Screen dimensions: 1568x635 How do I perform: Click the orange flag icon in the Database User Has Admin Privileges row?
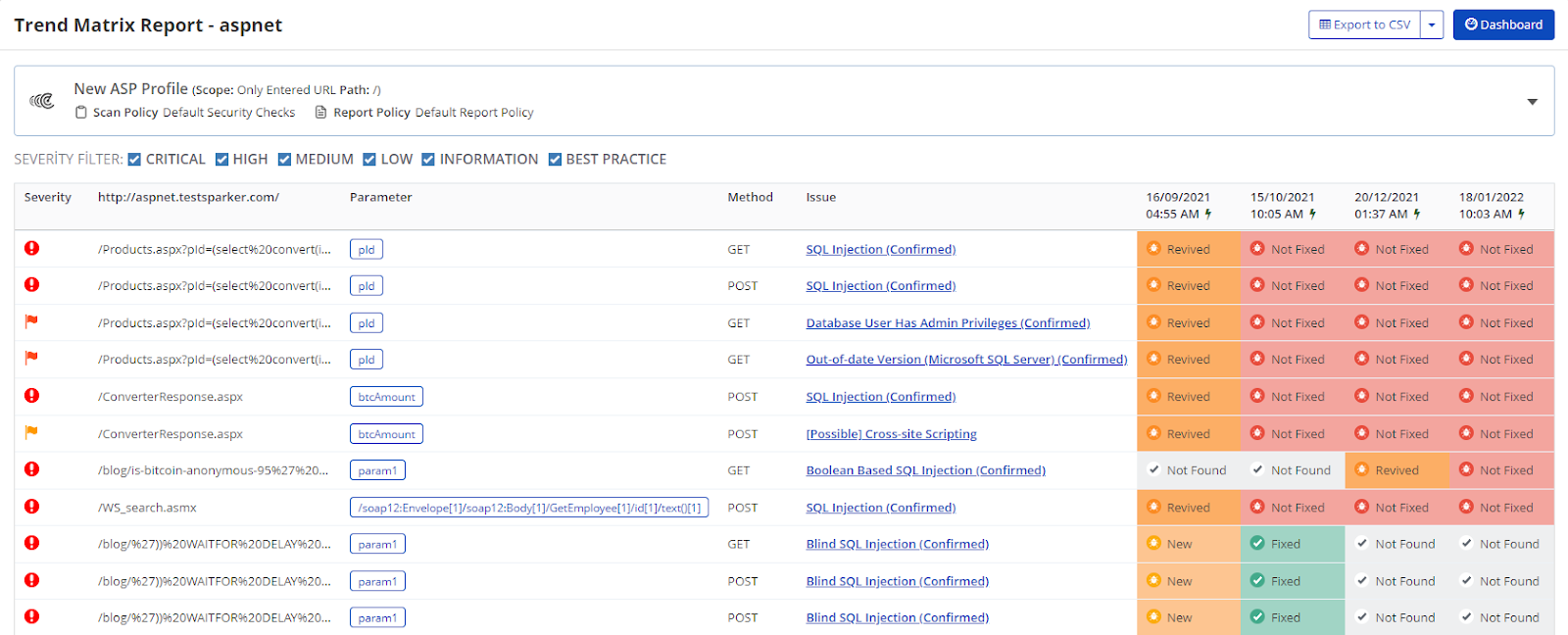pyautogui.click(x=31, y=321)
